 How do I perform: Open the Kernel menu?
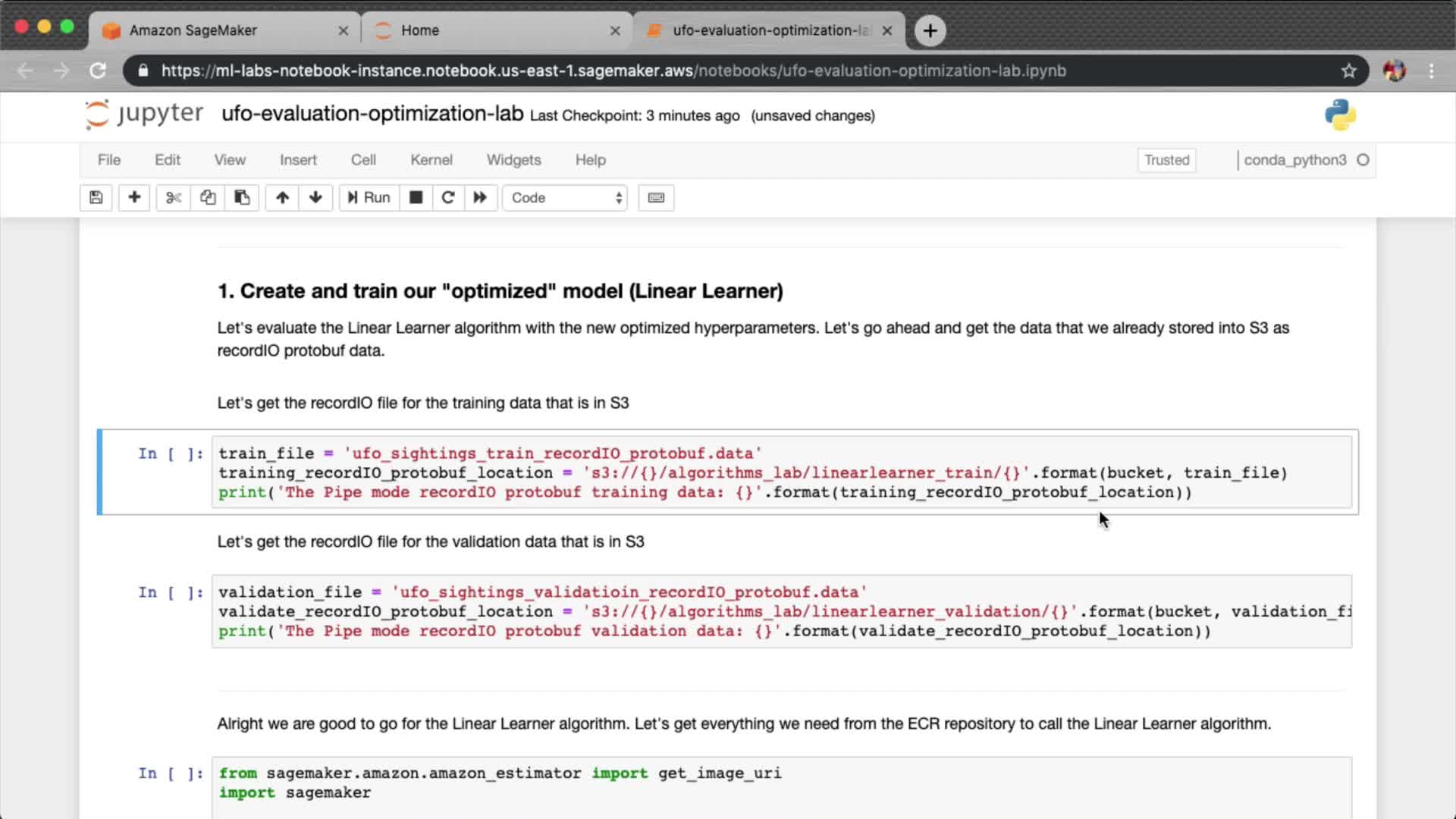pyautogui.click(x=431, y=160)
